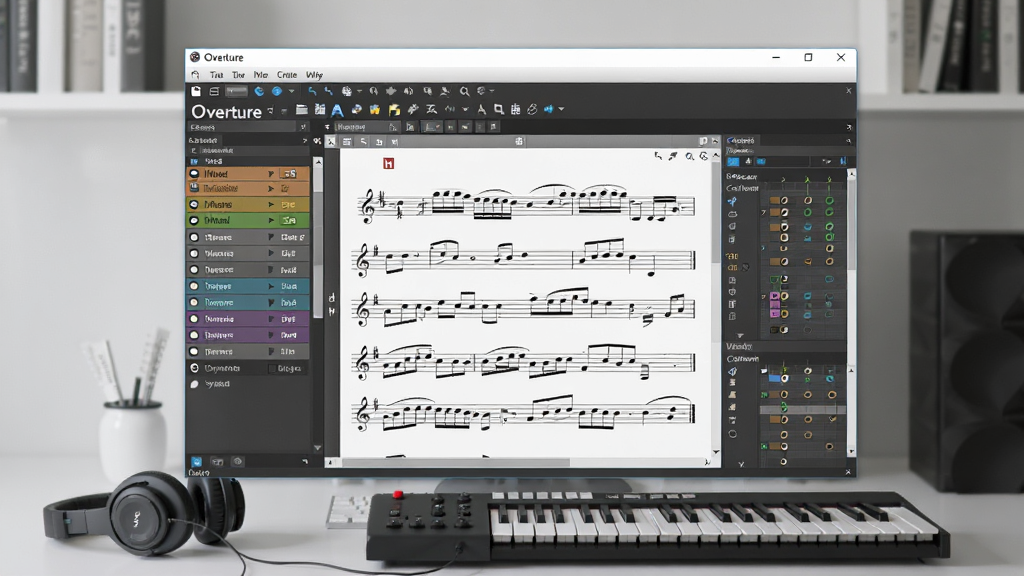
Task: Toggle the checkbox on the dark Opmnata track
Action: (272, 368)
